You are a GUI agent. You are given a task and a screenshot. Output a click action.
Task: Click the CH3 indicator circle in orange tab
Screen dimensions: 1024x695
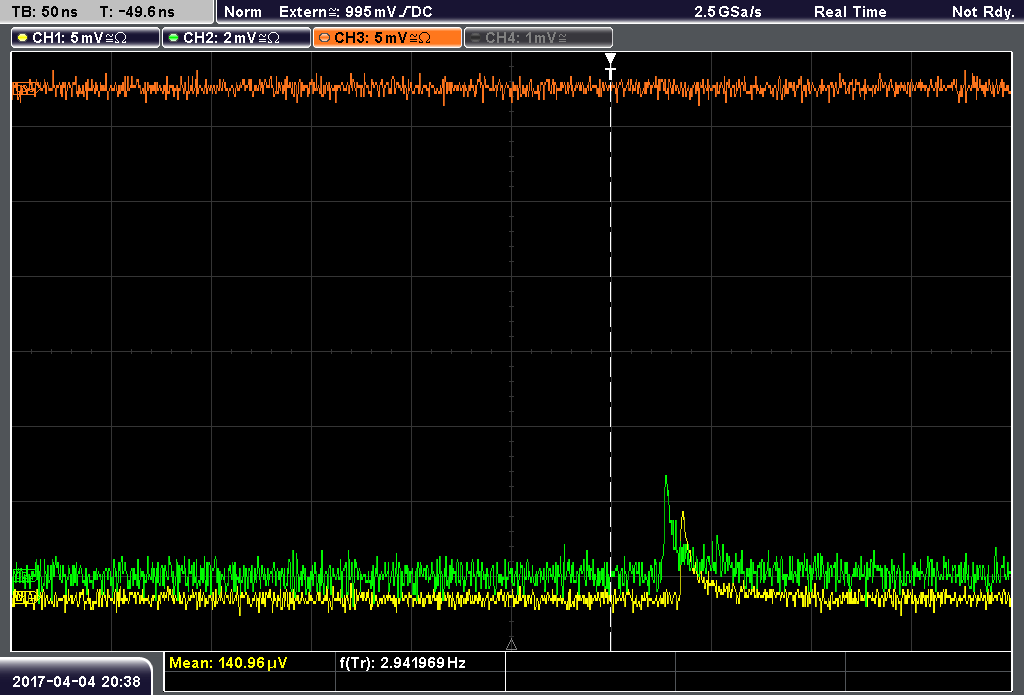coord(325,38)
